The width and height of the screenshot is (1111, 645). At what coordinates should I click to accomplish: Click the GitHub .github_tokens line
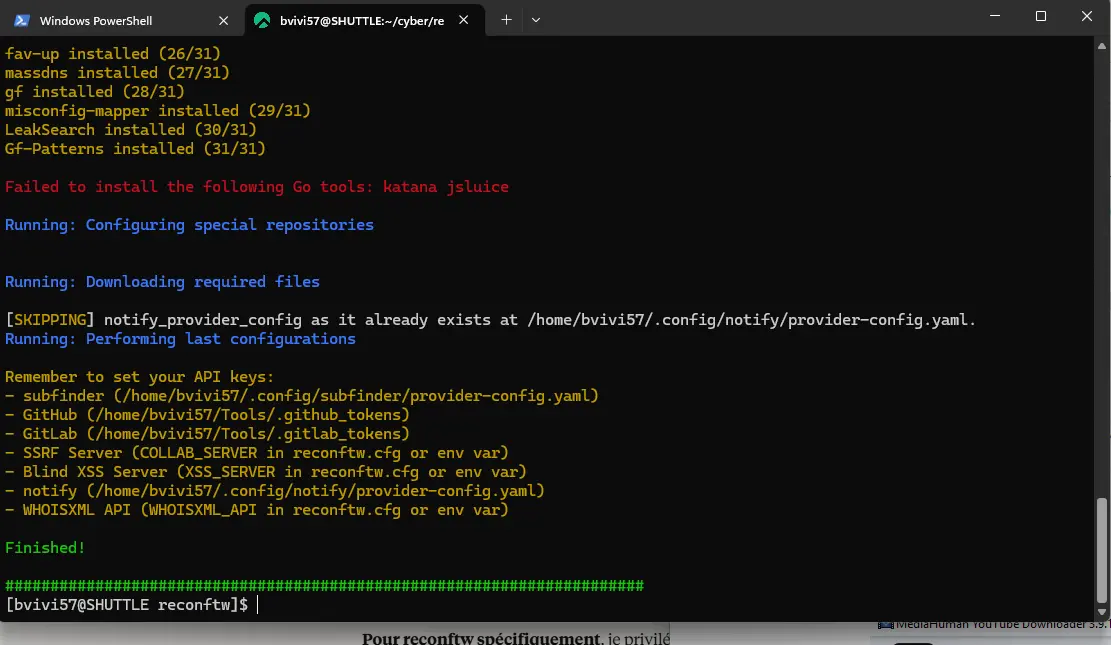207,415
